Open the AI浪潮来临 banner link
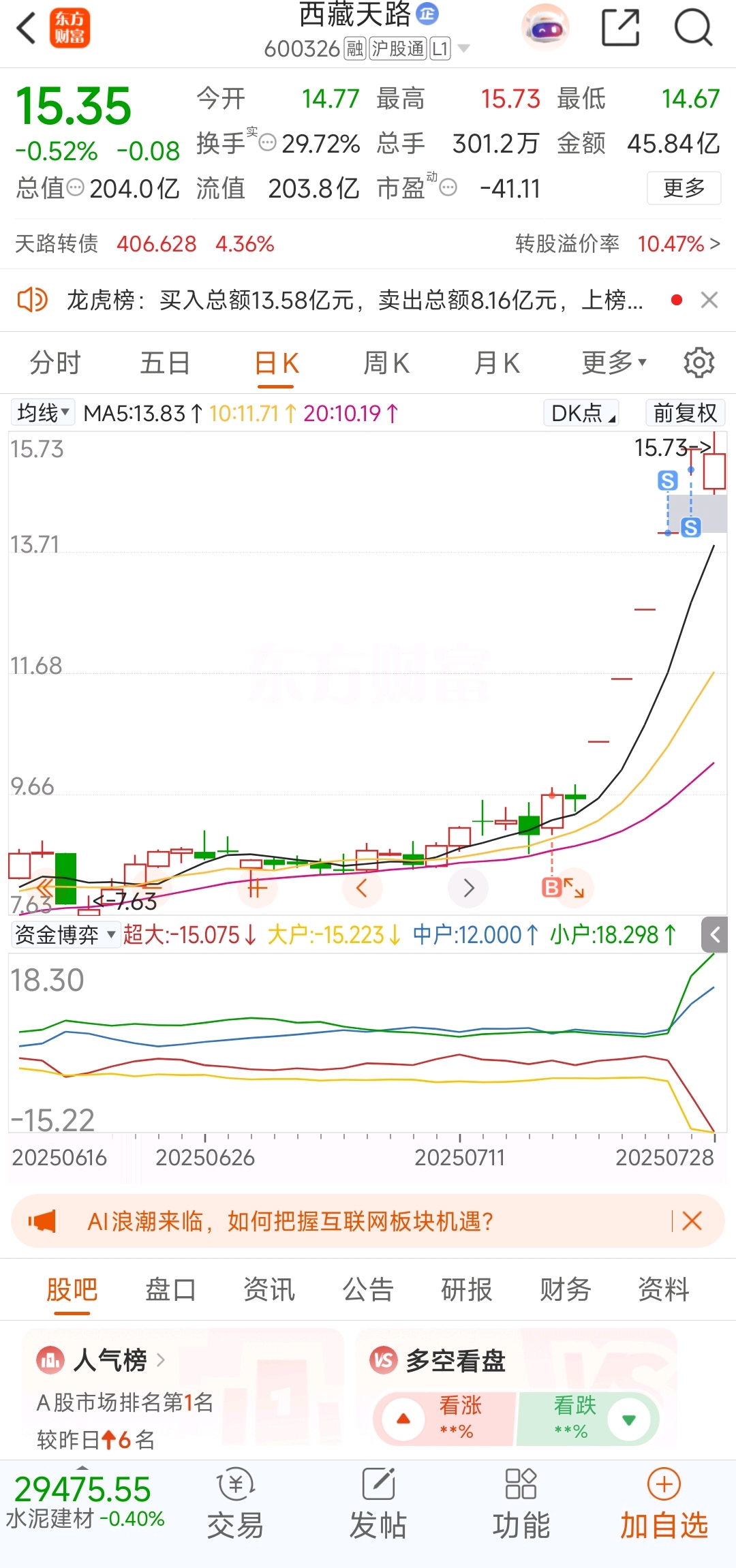736x1568 pixels. click(x=290, y=1220)
